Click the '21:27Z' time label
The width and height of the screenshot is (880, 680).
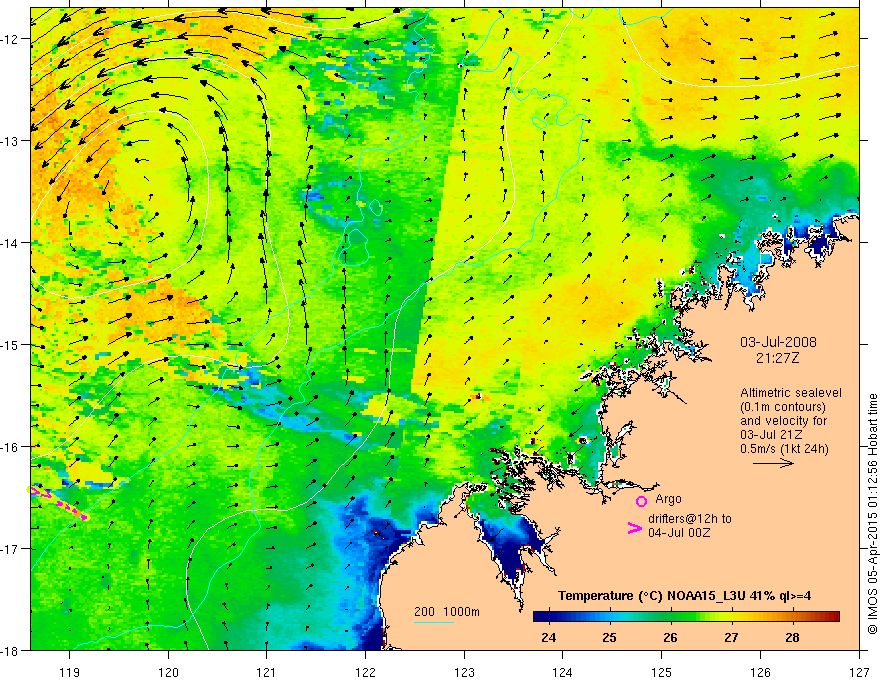click(777, 357)
